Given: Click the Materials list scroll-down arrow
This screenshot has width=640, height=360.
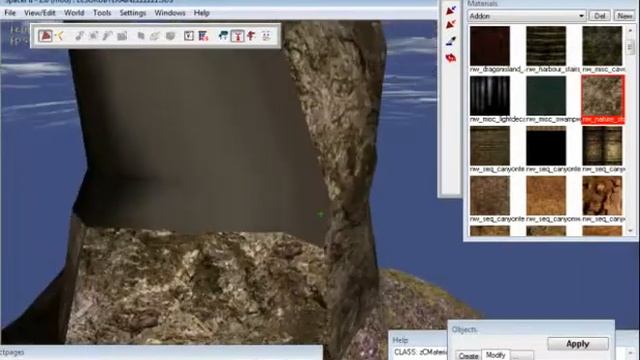Looking at the screenshot, I should tap(630, 231).
